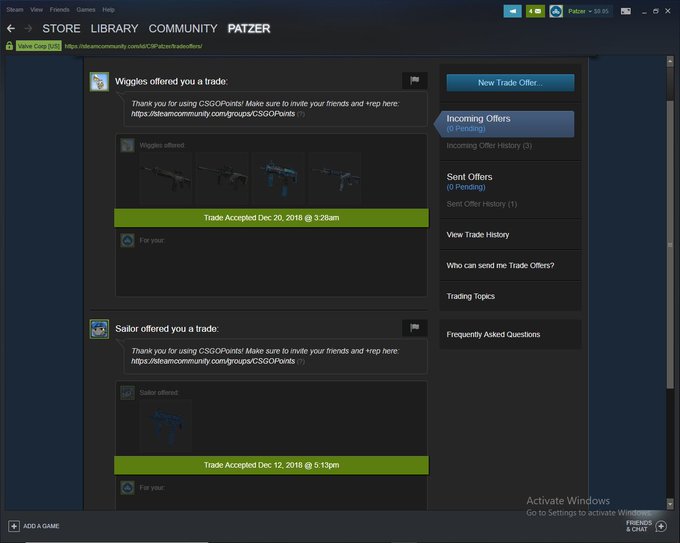The width and height of the screenshot is (680, 543).
Task: Go forward with the right arrow
Action: 28,29
